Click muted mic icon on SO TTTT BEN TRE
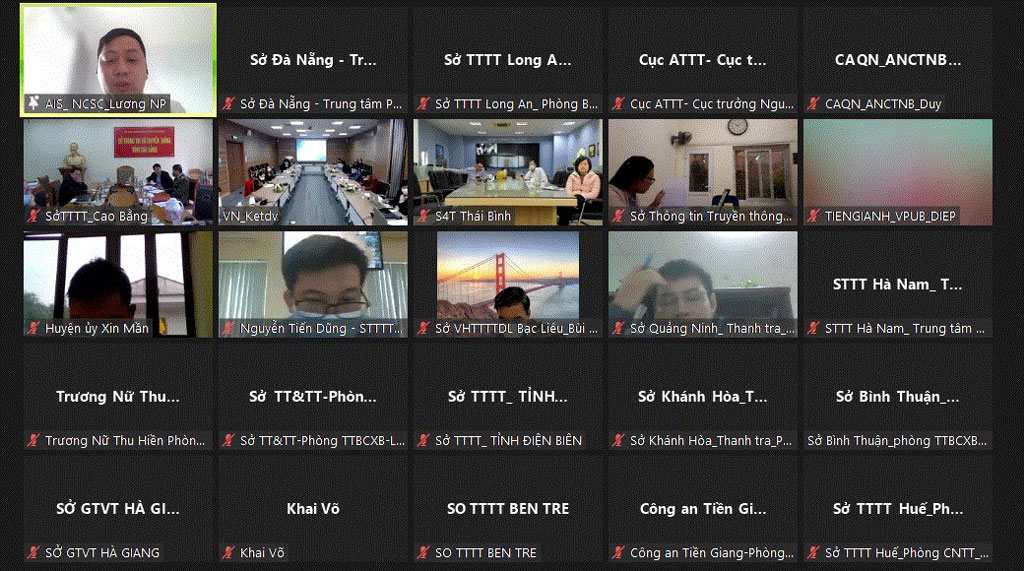 424,553
